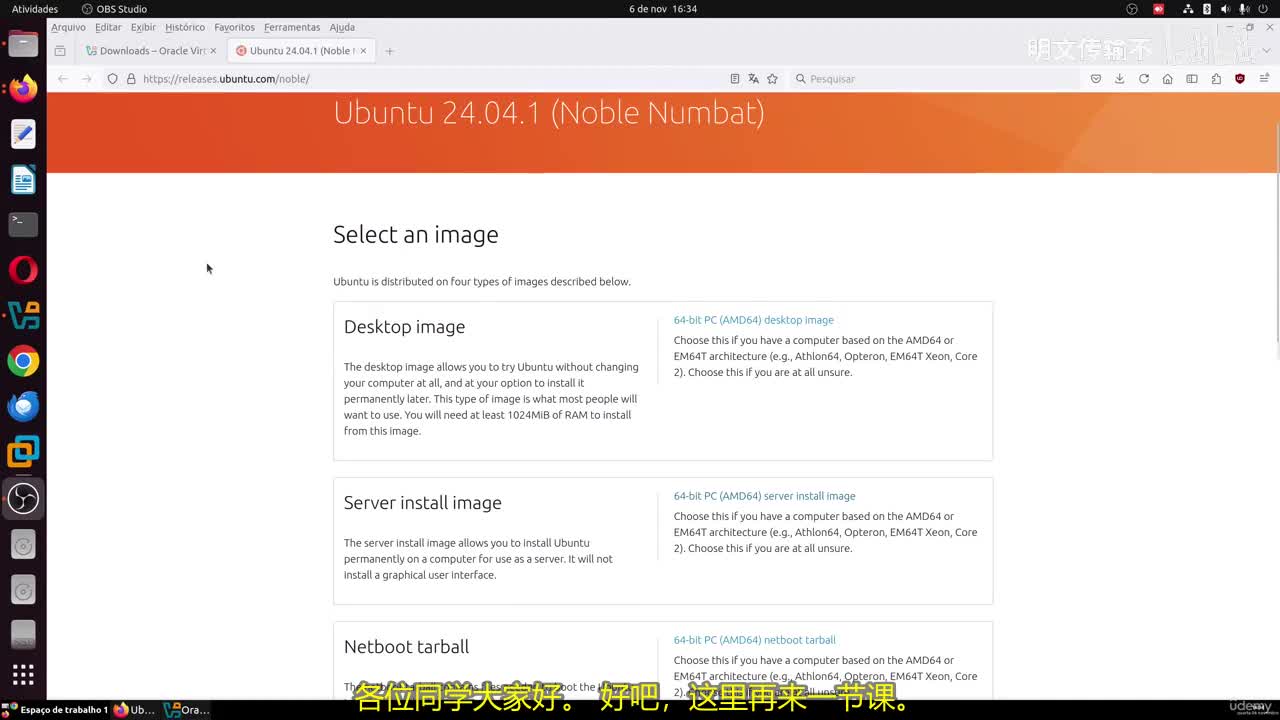Open the Opera browser from the dock

[23, 270]
